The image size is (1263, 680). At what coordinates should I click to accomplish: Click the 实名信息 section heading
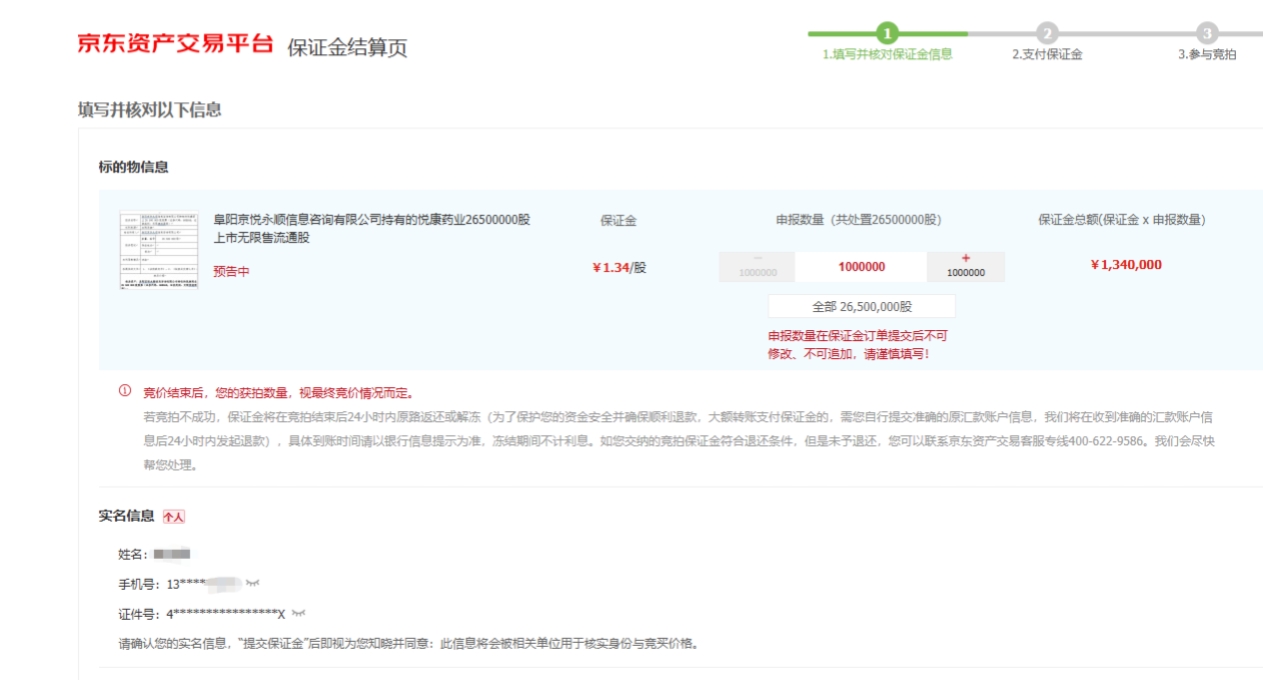[x=126, y=516]
